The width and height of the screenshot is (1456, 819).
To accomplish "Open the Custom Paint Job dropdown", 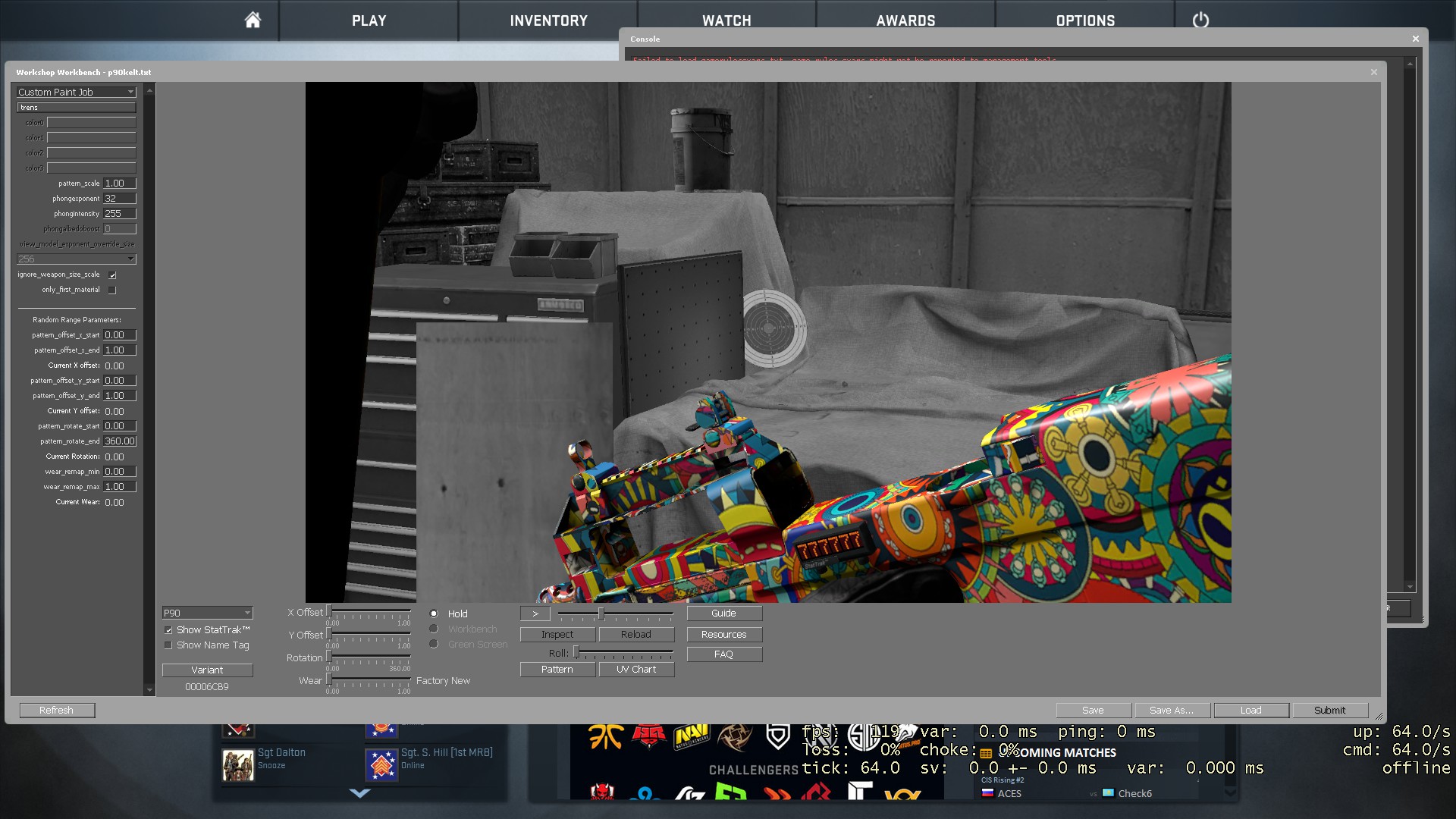I will coord(76,92).
